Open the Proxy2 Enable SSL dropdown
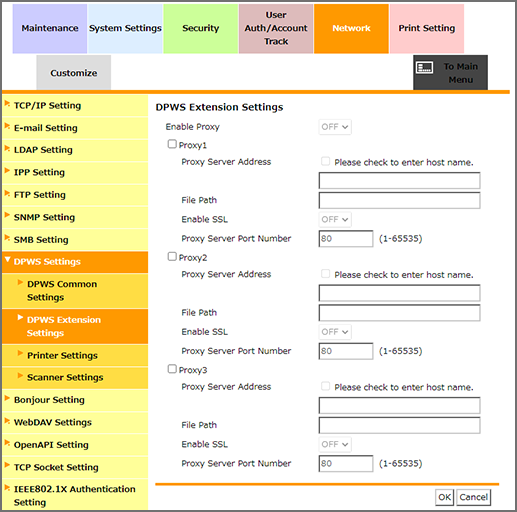Image resolution: width=517 pixels, height=512 pixels. pos(335,332)
